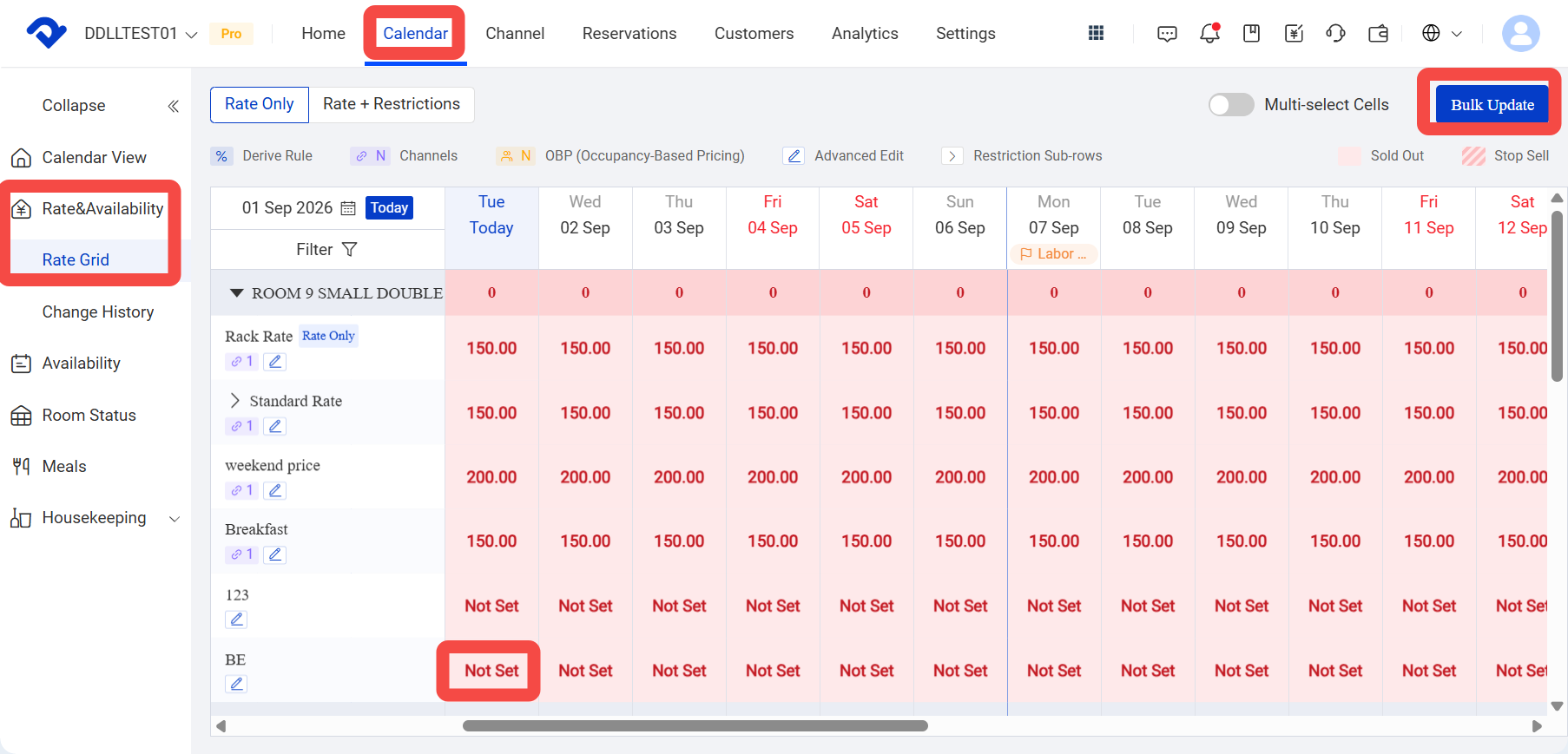1568x754 pixels.
Task: Click the horizontal scrollbar thumb
Action: click(x=695, y=726)
